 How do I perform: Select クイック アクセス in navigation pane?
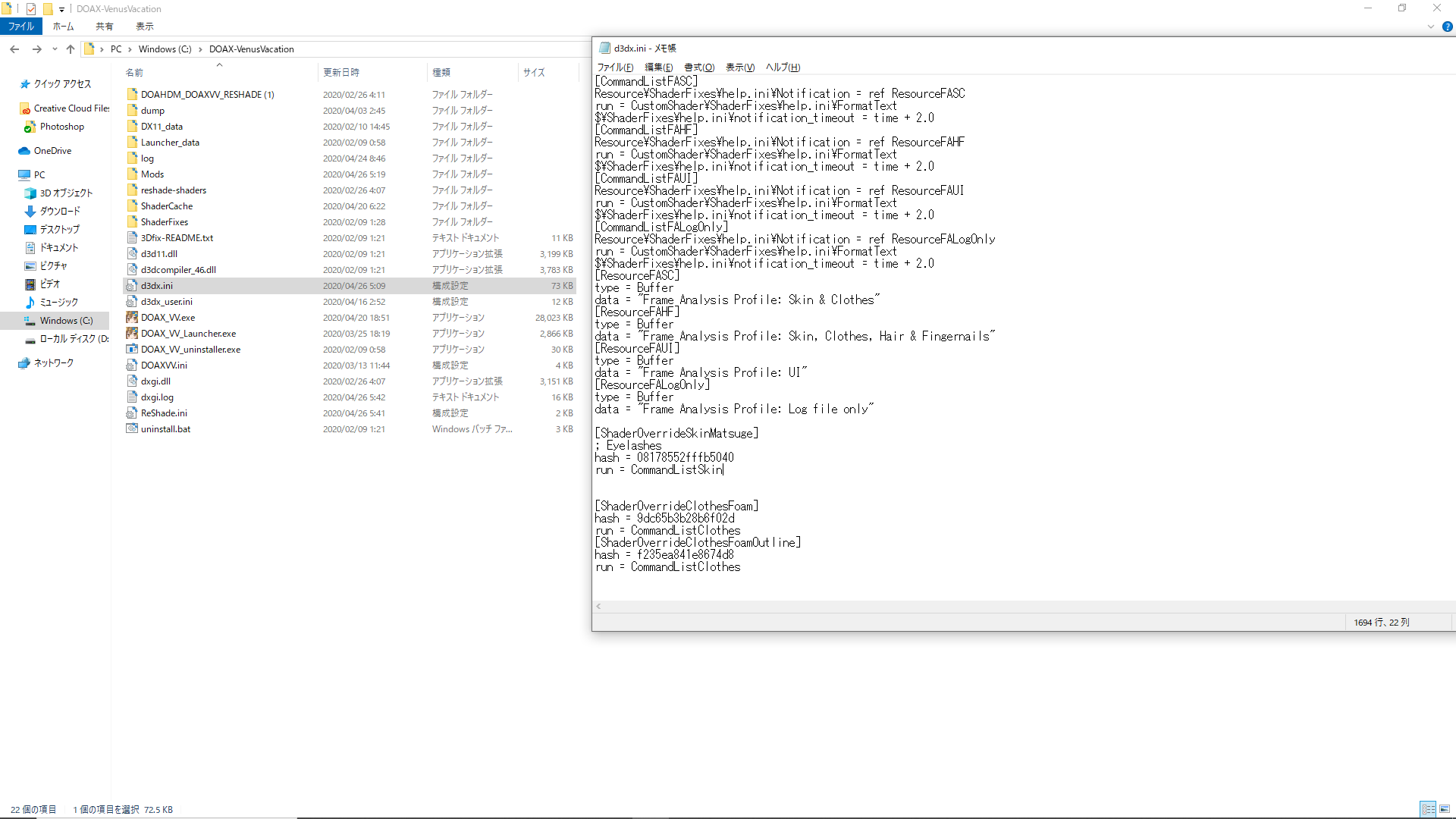(62, 84)
